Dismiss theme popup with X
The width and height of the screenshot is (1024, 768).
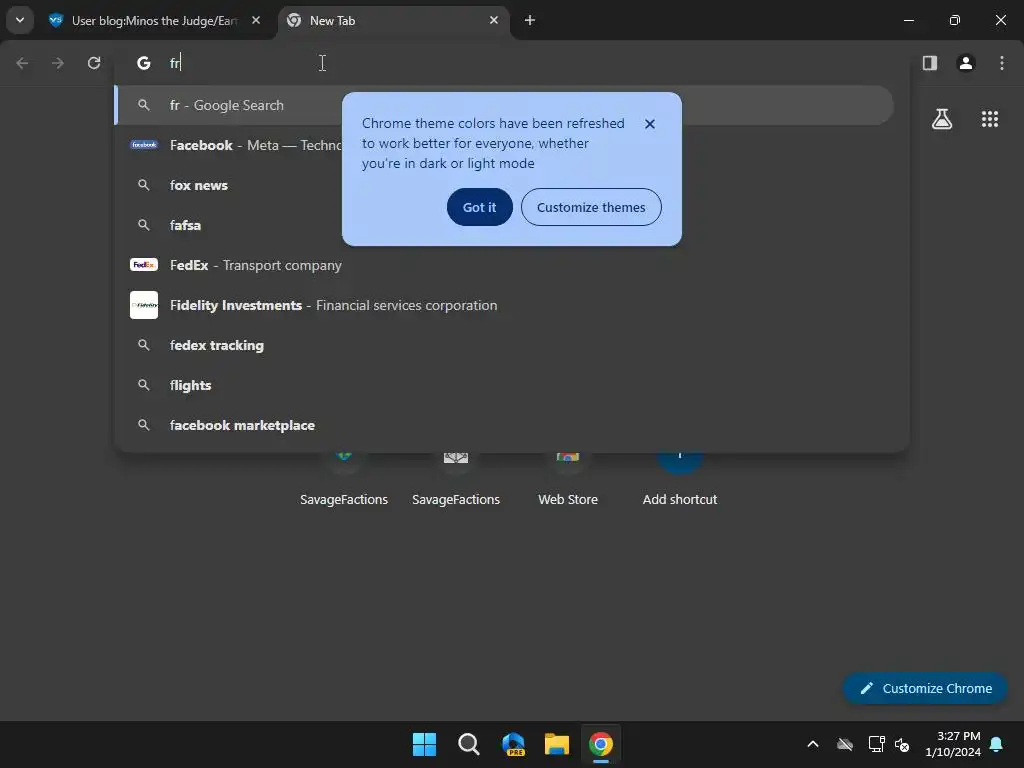click(649, 124)
